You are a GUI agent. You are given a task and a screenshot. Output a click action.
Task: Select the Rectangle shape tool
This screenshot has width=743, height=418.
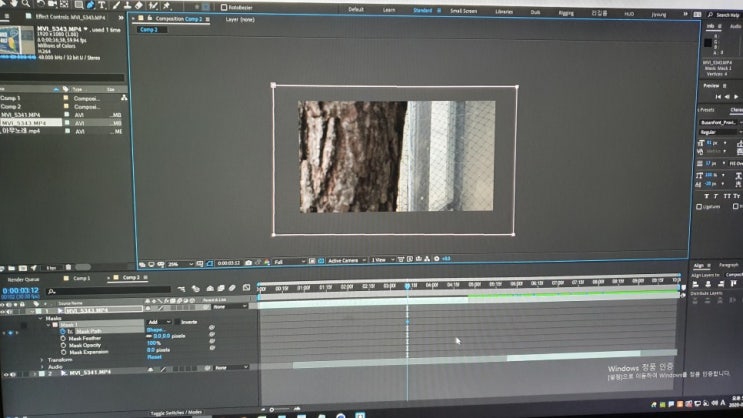pos(79,5)
